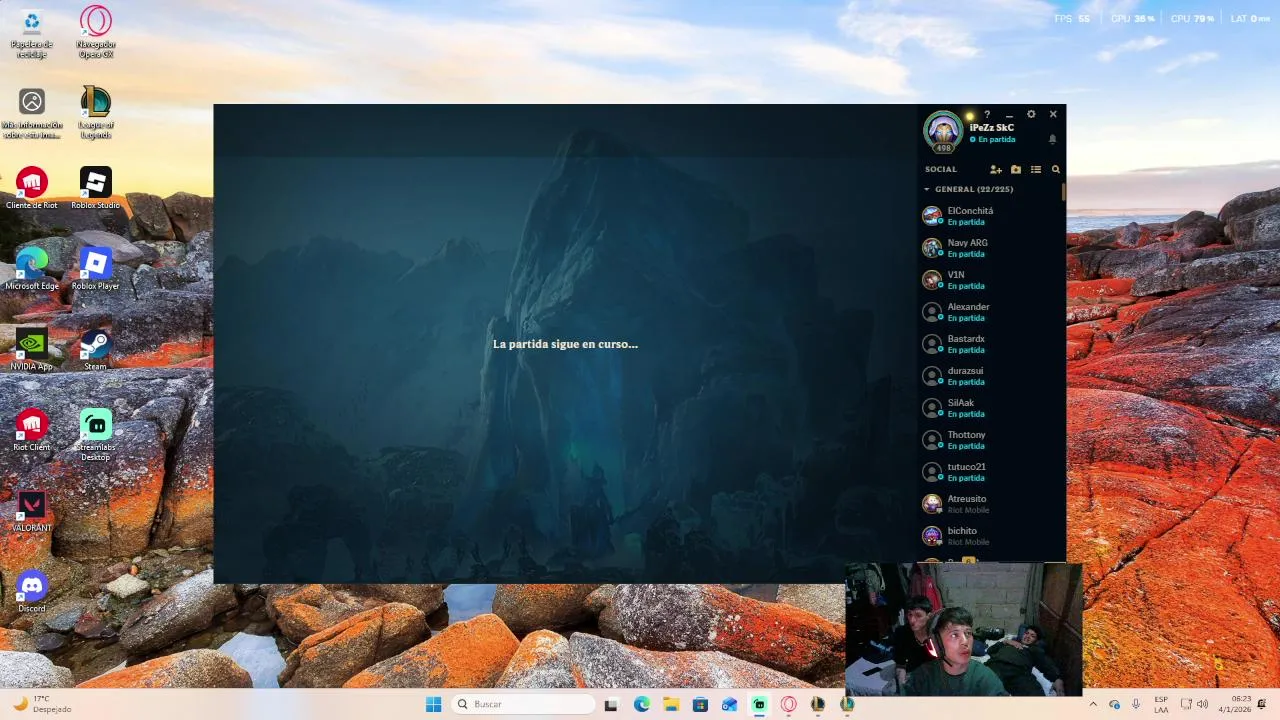Screen dimensions: 1280x720
Task: Open notifications bell in League client
Action: 1052,139
